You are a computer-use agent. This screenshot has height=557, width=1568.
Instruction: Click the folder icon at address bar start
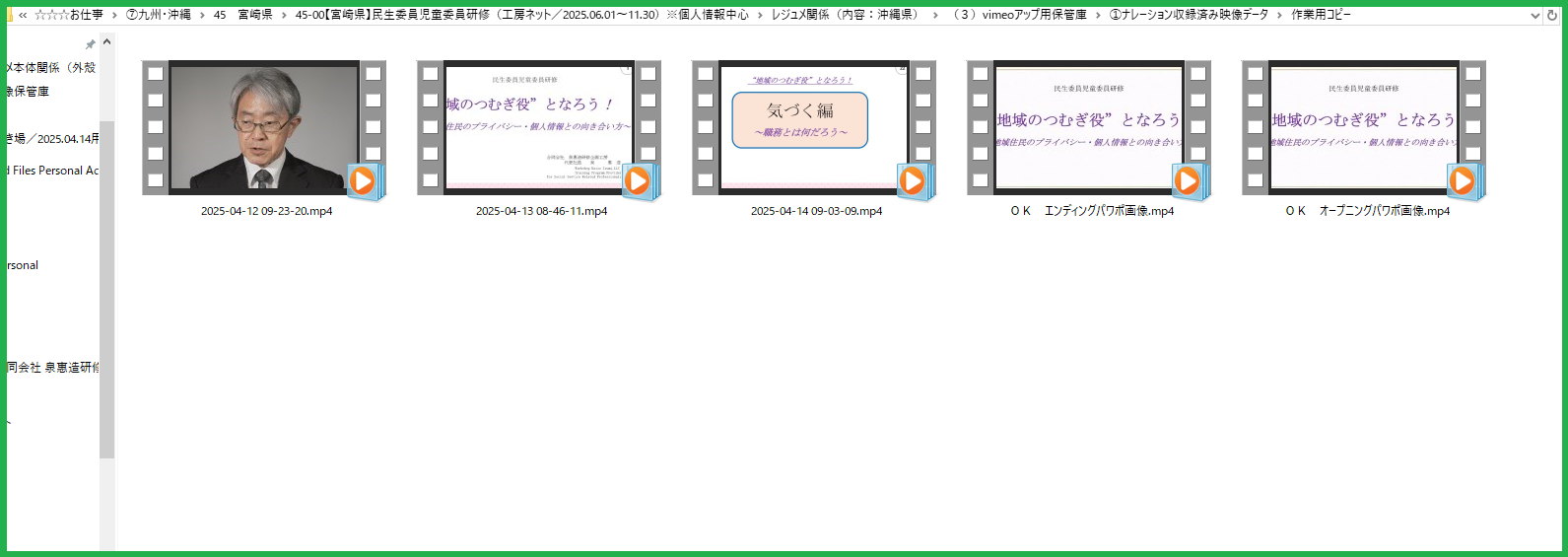click(x=10, y=15)
